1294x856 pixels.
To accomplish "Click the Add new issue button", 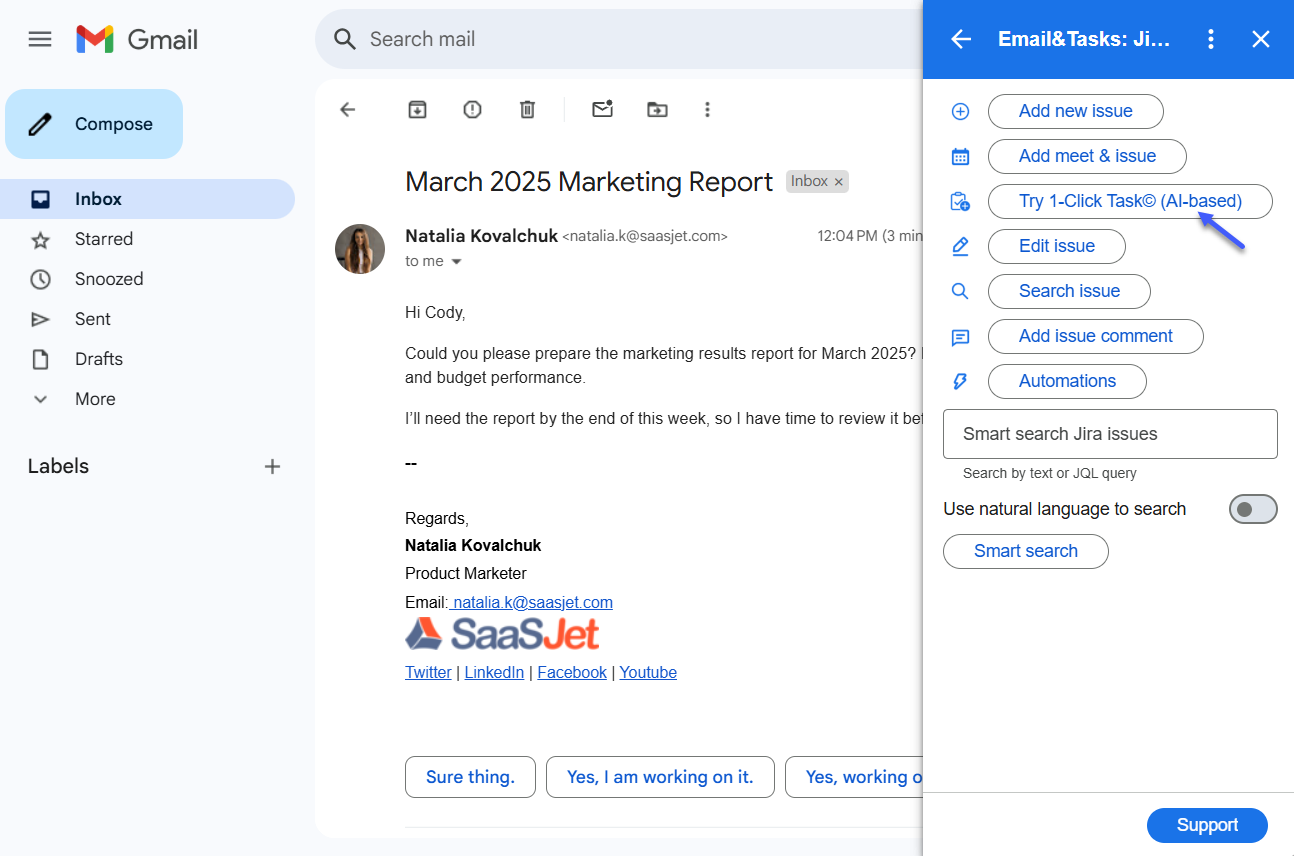I will [x=1075, y=111].
